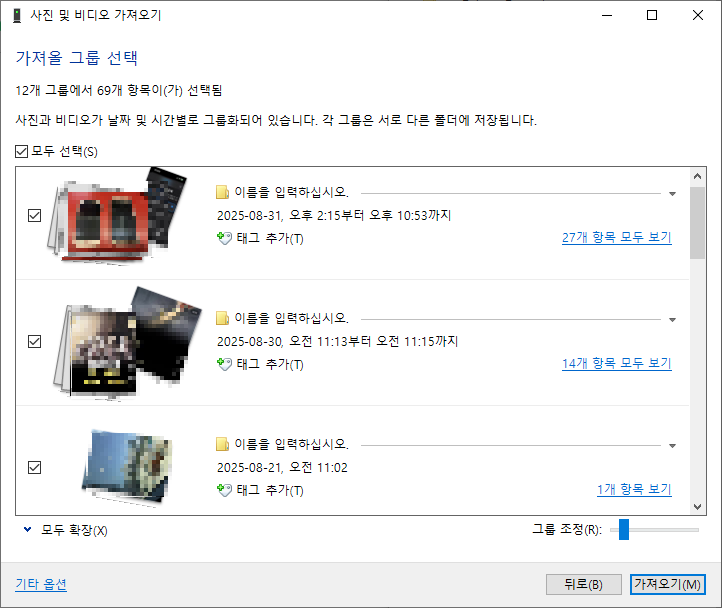Click tag icon in the 2025-08-30 group
The image size is (722, 608).
224,364
